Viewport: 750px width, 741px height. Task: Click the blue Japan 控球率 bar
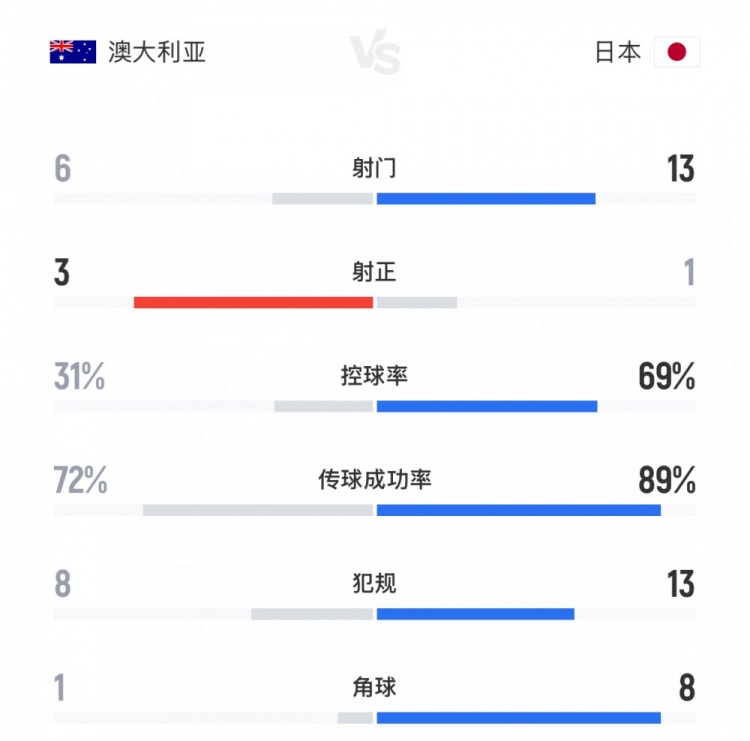click(487, 406)
